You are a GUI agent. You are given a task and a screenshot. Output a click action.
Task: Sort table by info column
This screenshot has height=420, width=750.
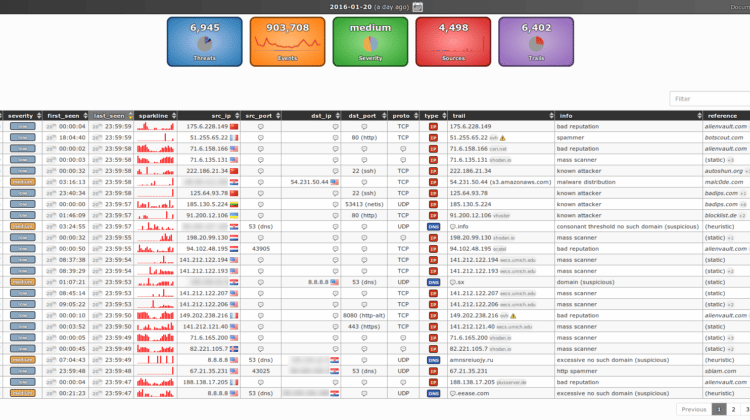coord(629,116)
